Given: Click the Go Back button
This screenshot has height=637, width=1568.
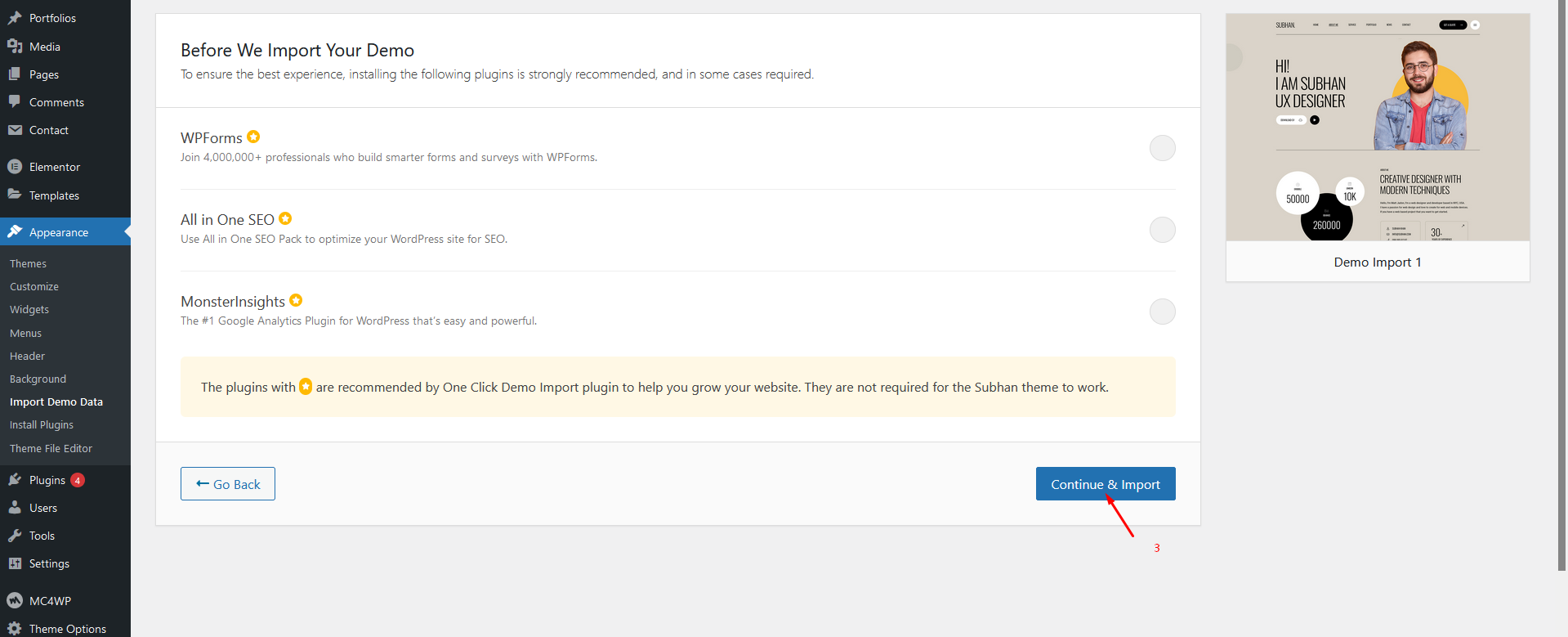Looking at the screenshot, I should (228, 484).
